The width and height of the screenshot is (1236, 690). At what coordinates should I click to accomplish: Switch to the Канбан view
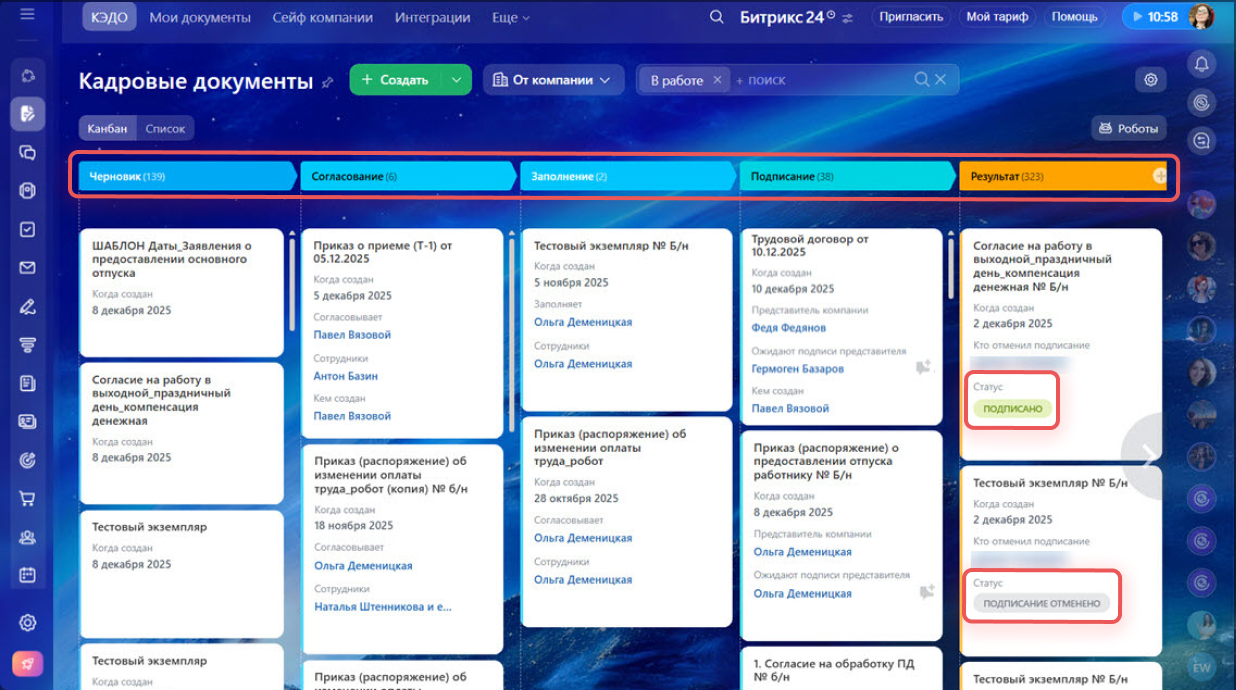(107, 128)
